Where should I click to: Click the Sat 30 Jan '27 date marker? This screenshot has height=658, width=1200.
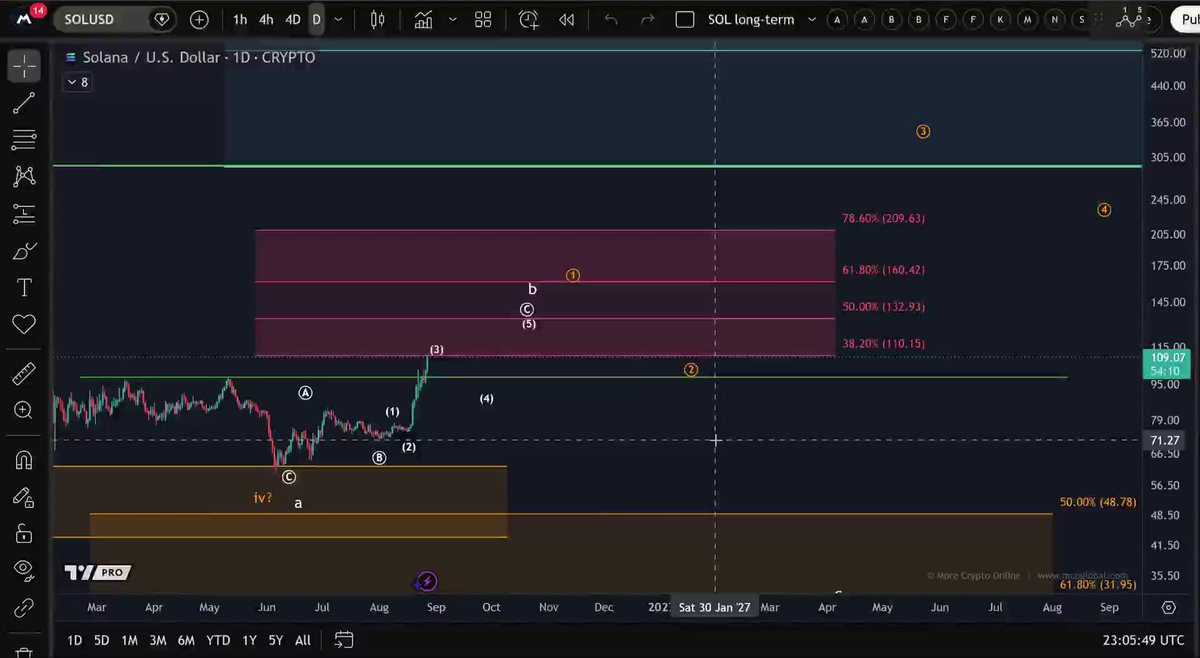point(714,607)
